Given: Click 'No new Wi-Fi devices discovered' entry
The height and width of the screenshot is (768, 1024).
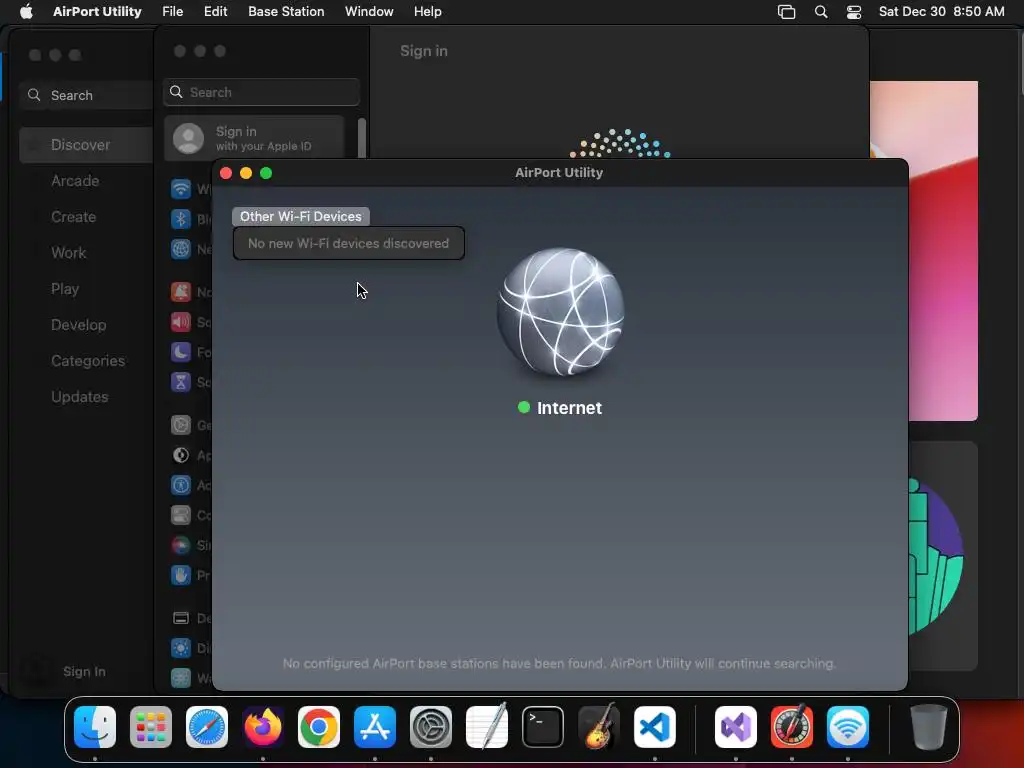Looking at the screenshot, I should click(x=349, y=243).
